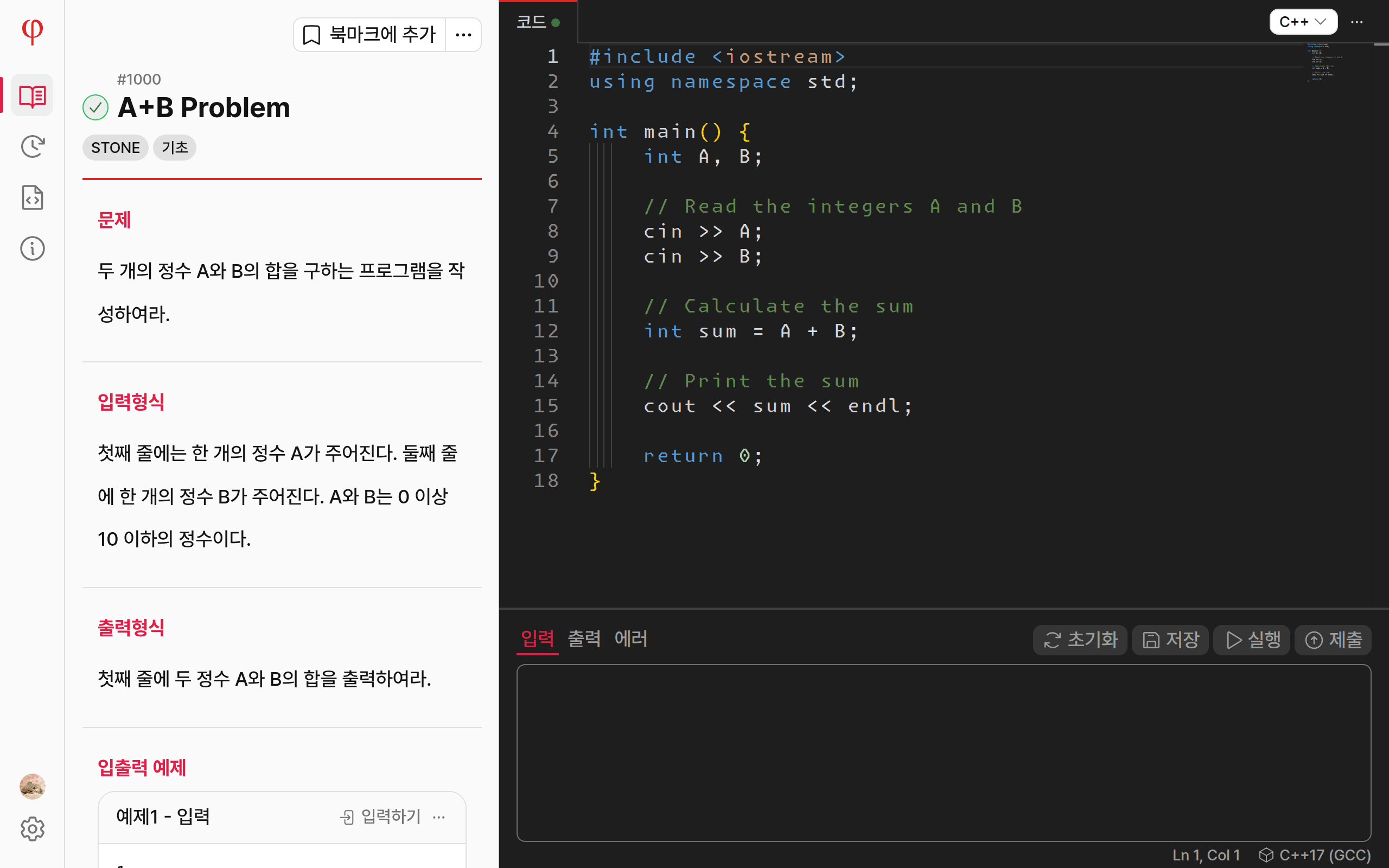1389x868 pixels.
Task: Open the more options menu beside bookmark
Action: point(463,35)
